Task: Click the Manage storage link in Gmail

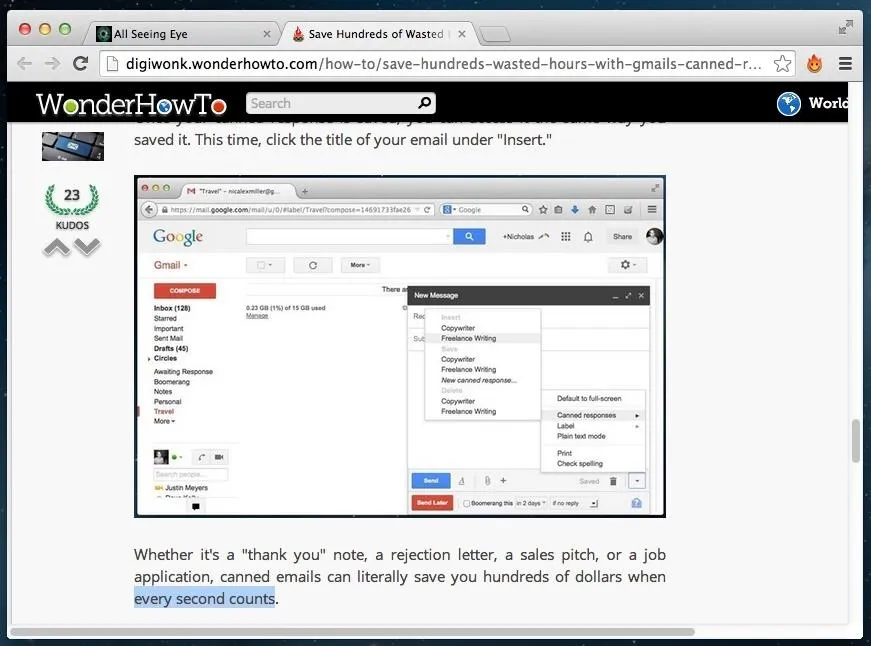Action: [x=257, y=316]
